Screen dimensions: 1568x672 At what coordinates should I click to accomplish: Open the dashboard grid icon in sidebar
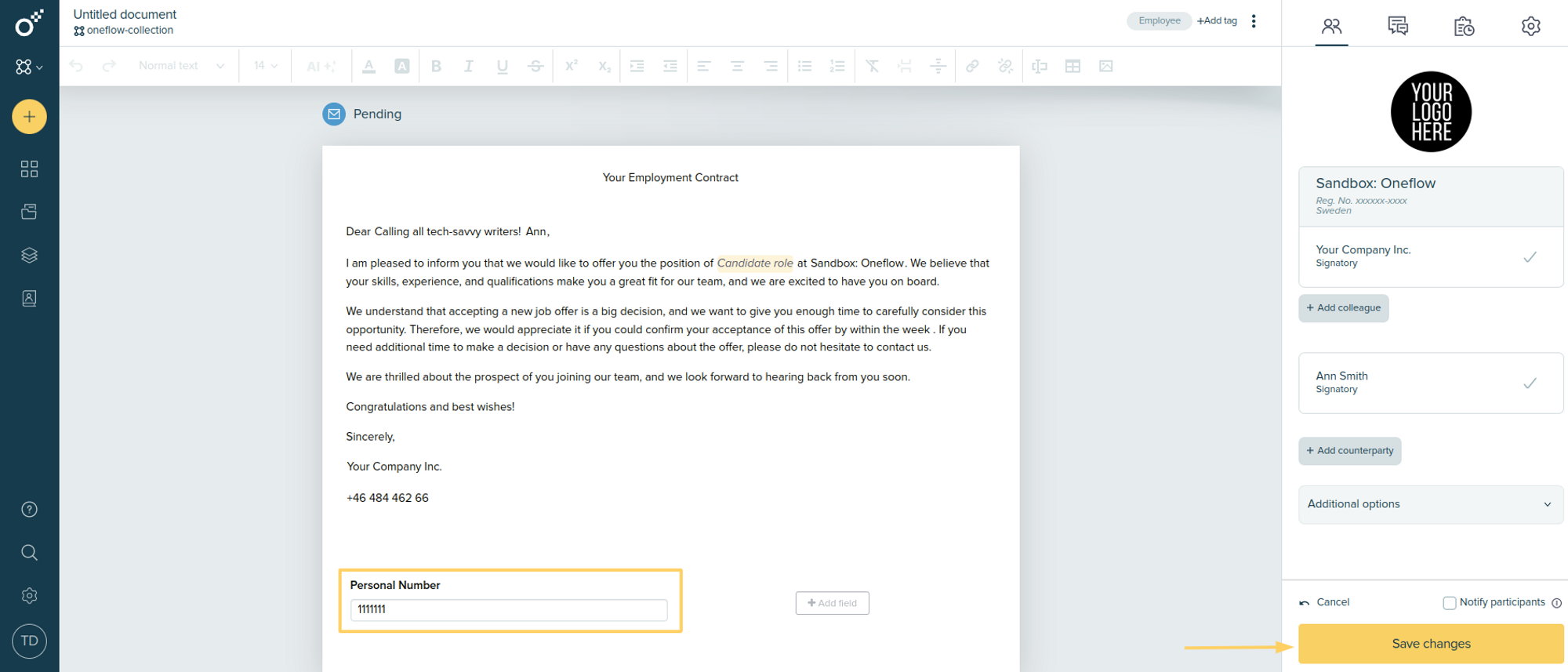click(29, 169)
